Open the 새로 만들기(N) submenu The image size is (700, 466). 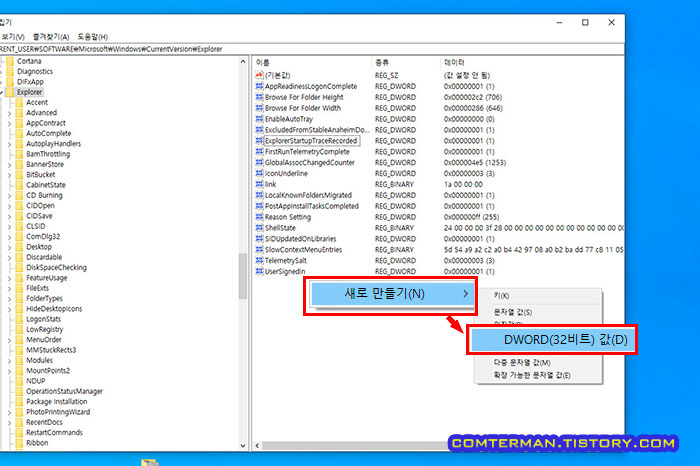point(391,294)
